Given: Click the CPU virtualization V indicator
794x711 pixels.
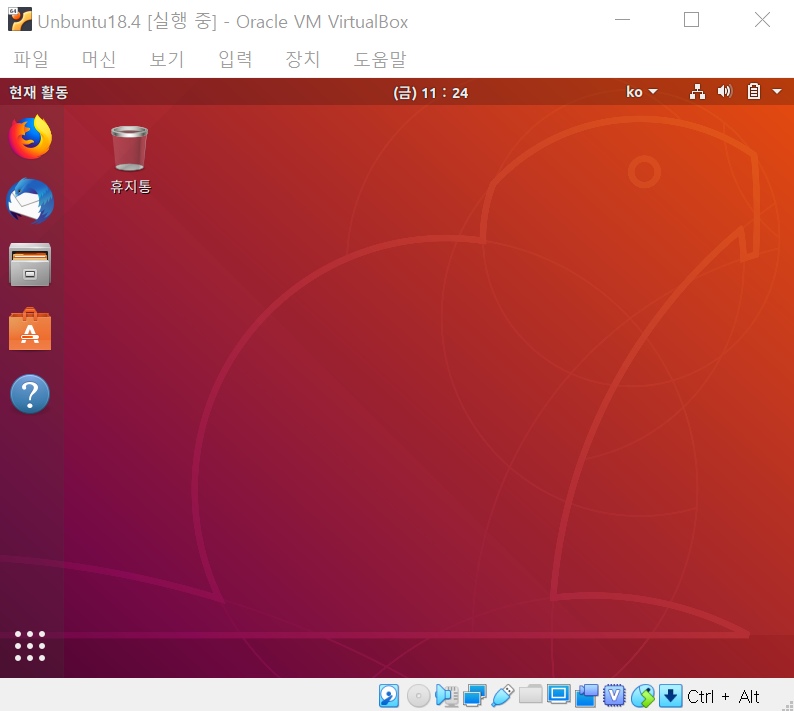Looking at the screenshot, I should click(x=614, y=696).
